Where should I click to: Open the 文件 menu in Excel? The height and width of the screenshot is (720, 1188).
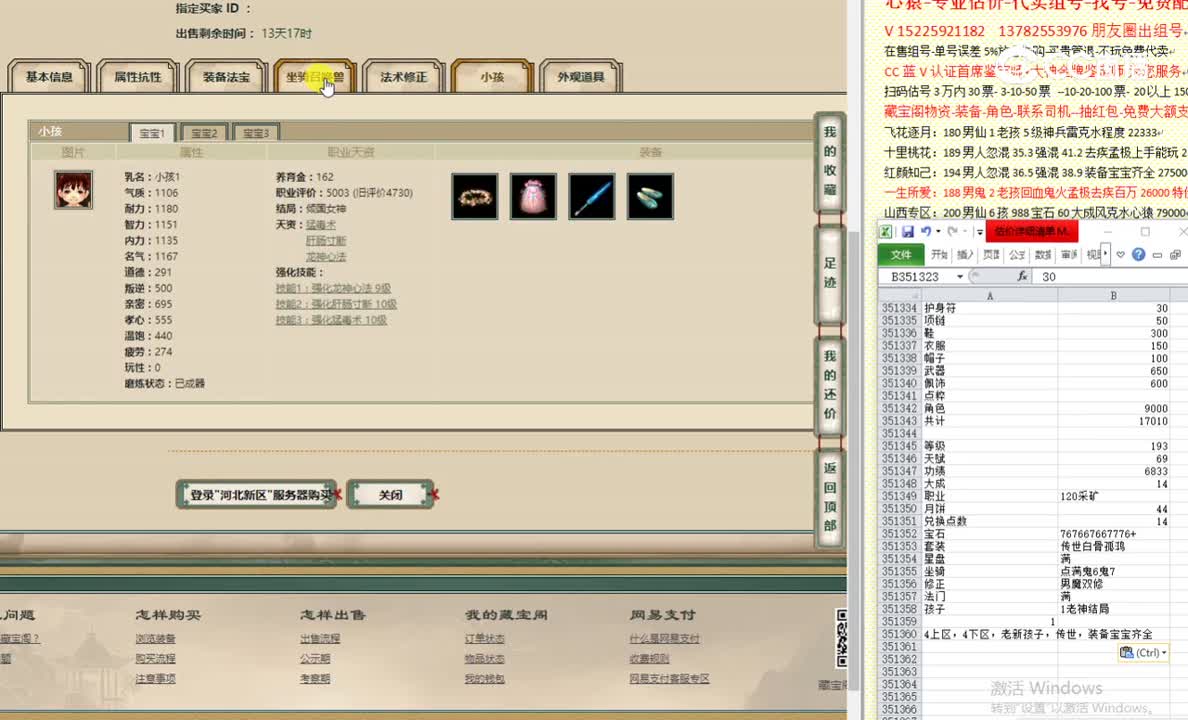click(x=901, y=254)
